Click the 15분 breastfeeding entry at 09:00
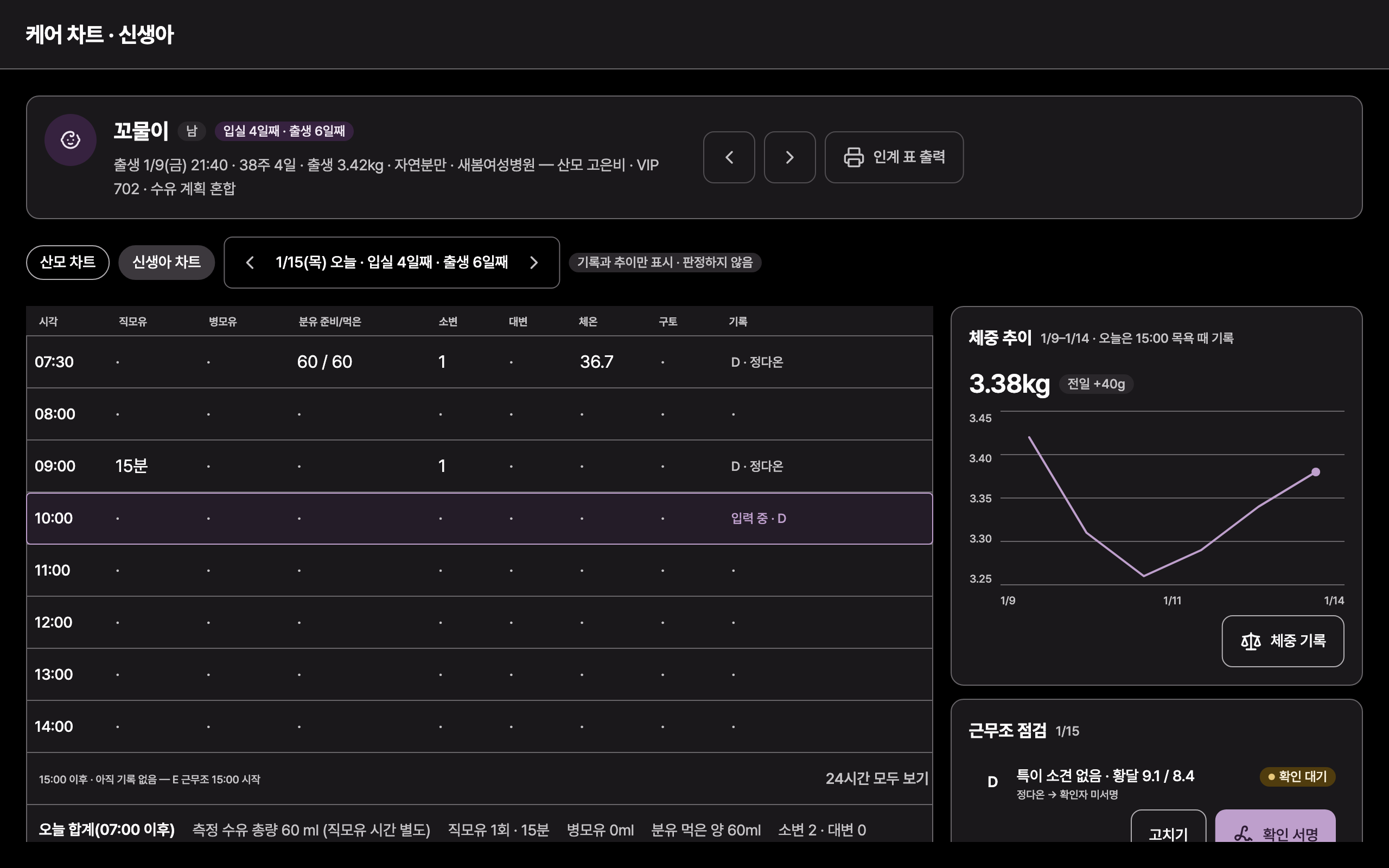1389x868 pixels. tap(131, 466)
